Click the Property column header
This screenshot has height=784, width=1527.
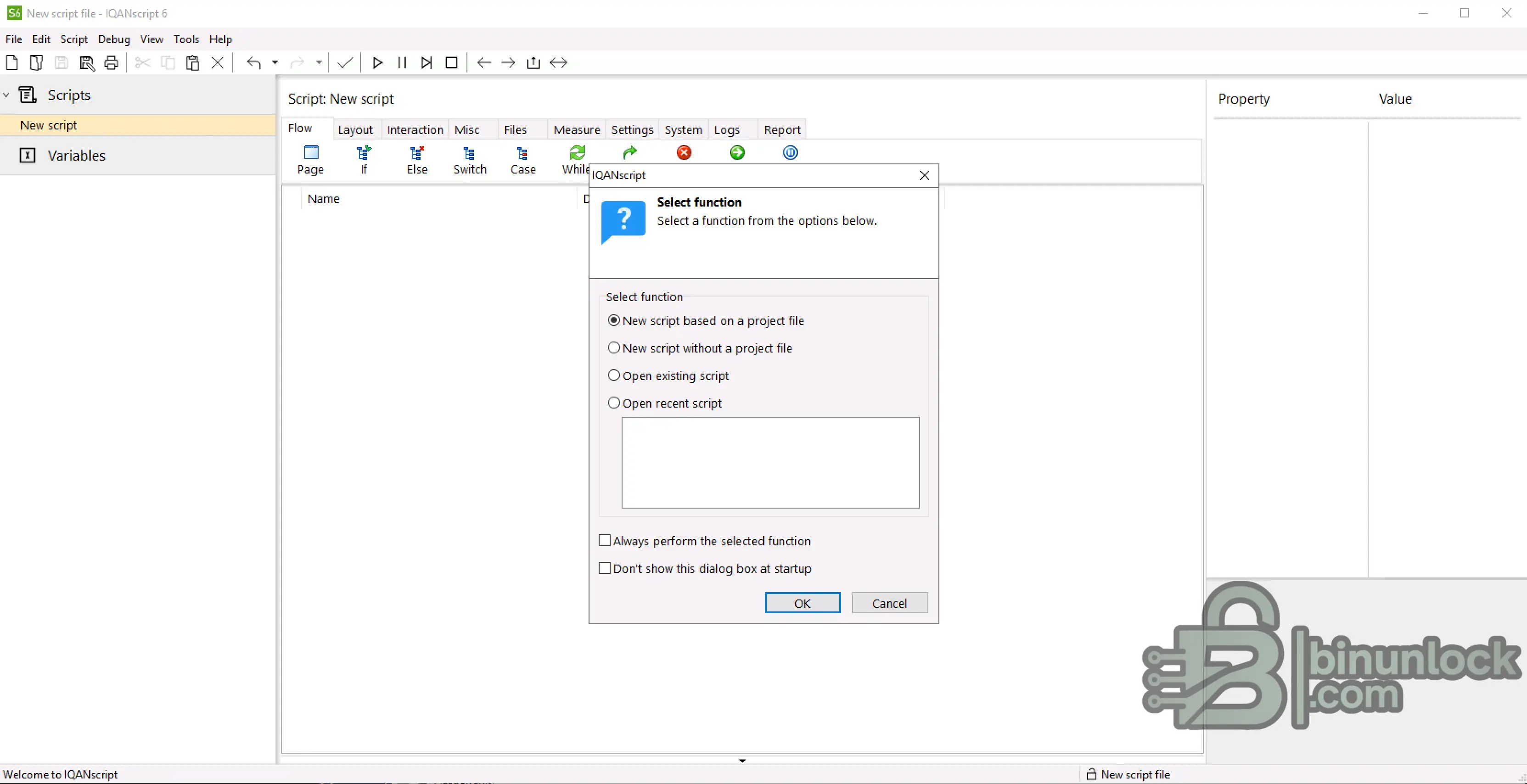1244,99
